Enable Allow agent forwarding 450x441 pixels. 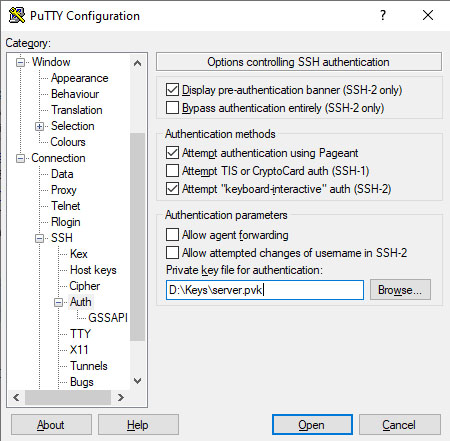coord(172,234)
